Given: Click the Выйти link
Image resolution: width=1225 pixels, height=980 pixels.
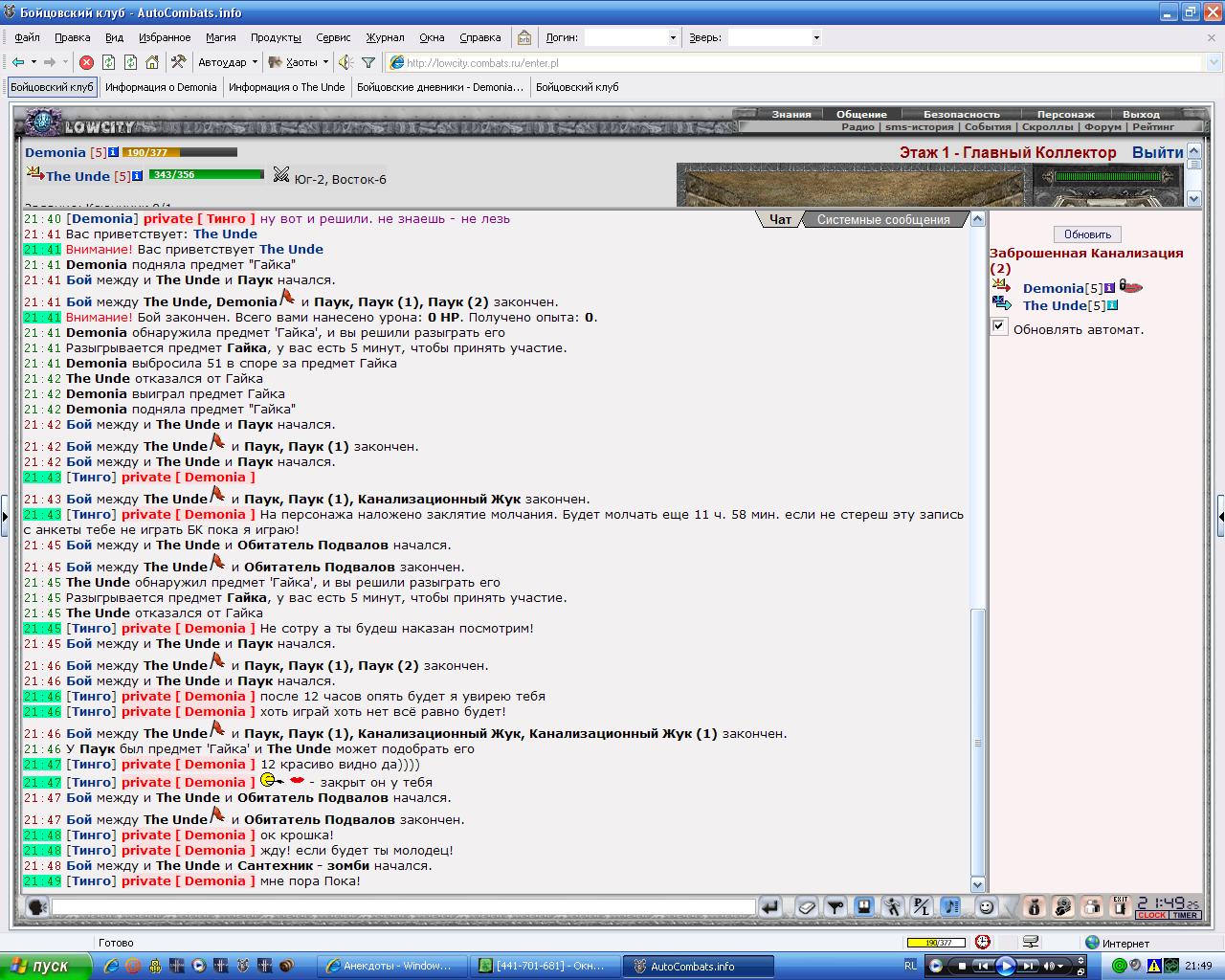Looking at the screenshot, I should point(1157,152).
